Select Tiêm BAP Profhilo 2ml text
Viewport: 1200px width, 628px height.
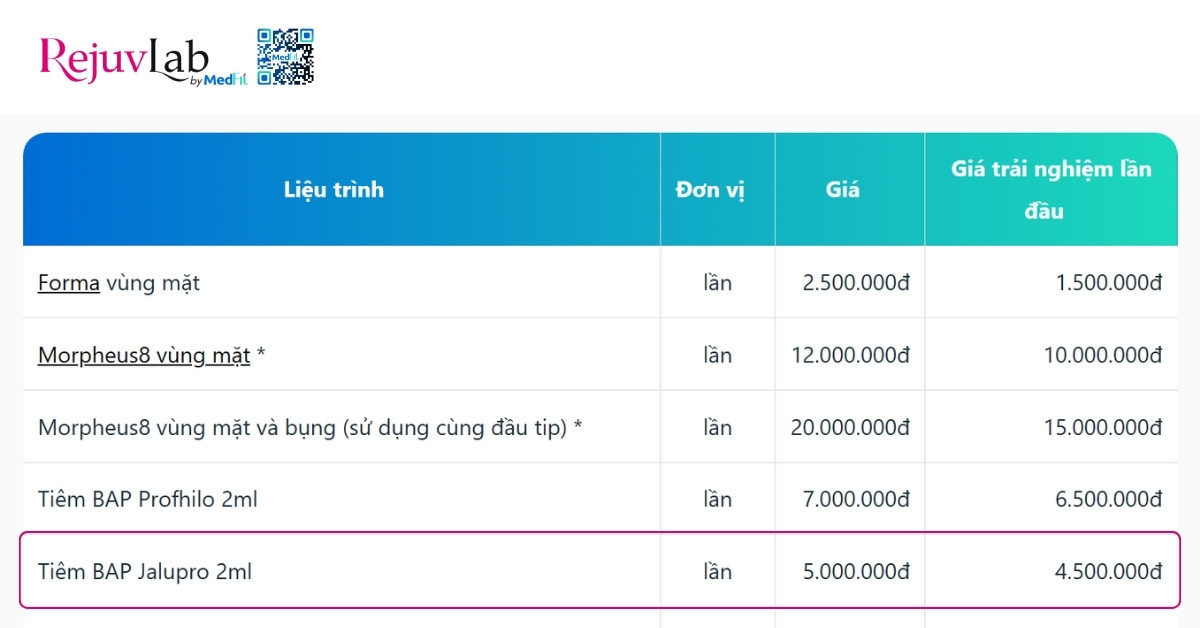148,499
